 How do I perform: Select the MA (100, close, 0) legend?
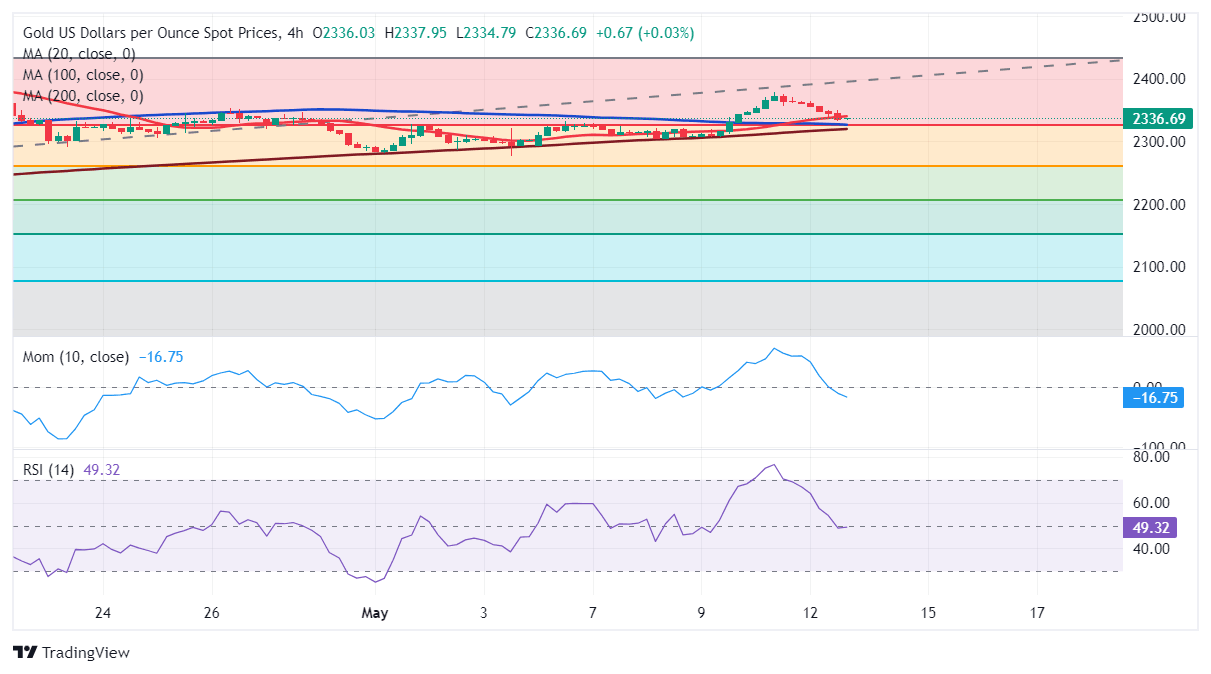pos(83,75)
